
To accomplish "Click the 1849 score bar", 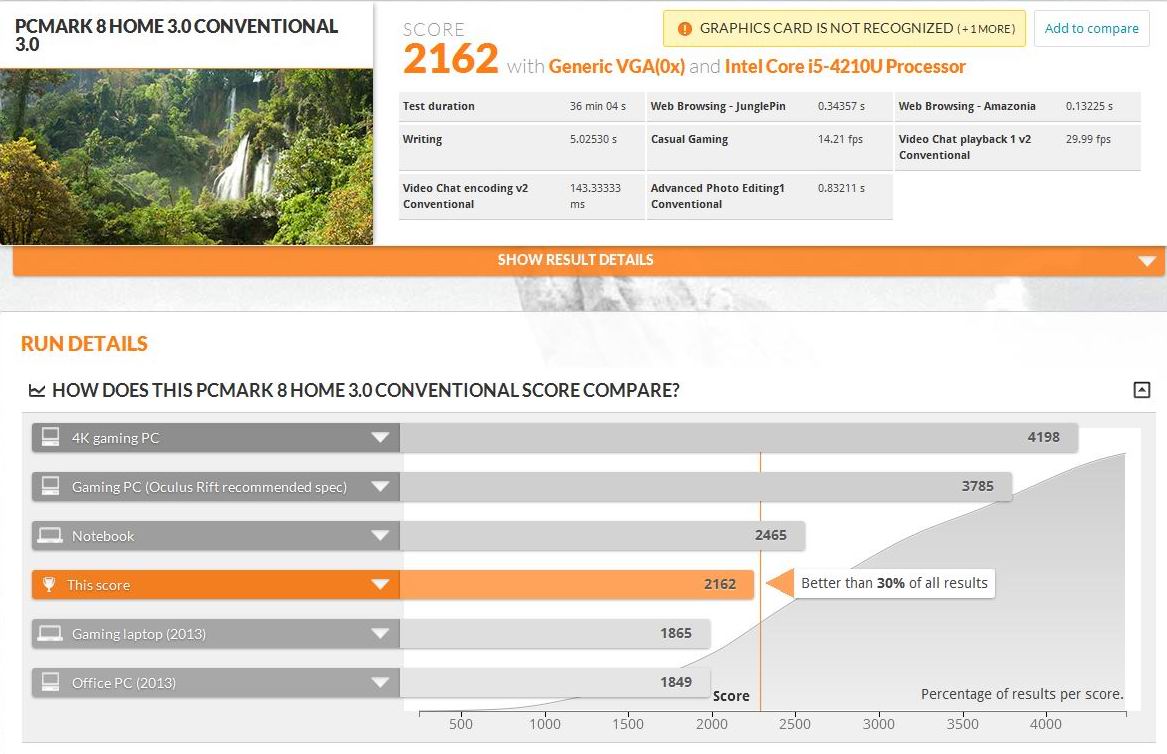I will pos(555,683).
